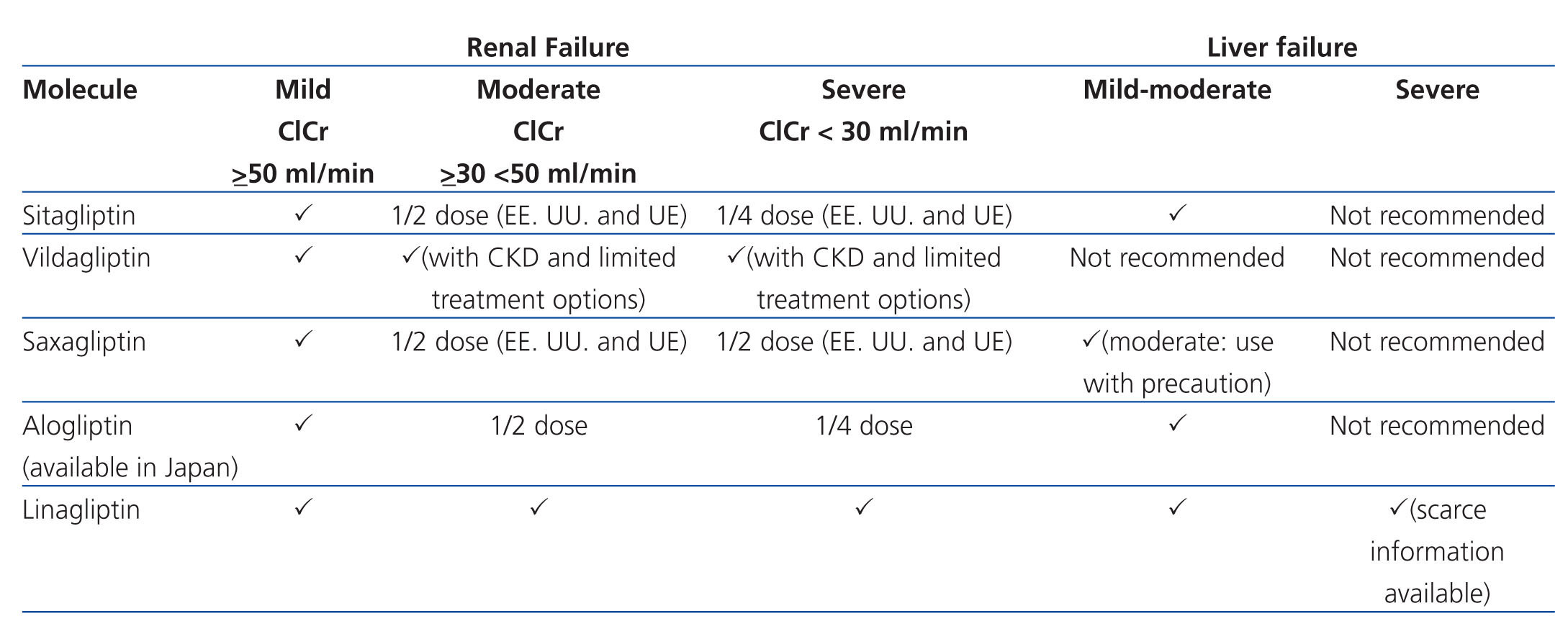This screenshot has width=1568, height=621.
Task: Select the Sitagliptin row label
Action: pyautogui.click(x=78, y=216)
